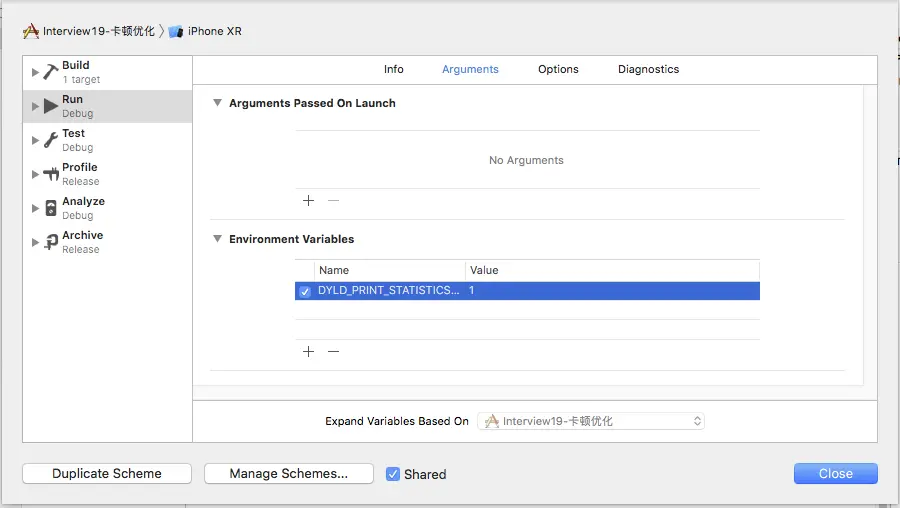The height and width of the screenshot is (508, 900).
Task: Switch to the Options tab
Action: coord(558,69)
